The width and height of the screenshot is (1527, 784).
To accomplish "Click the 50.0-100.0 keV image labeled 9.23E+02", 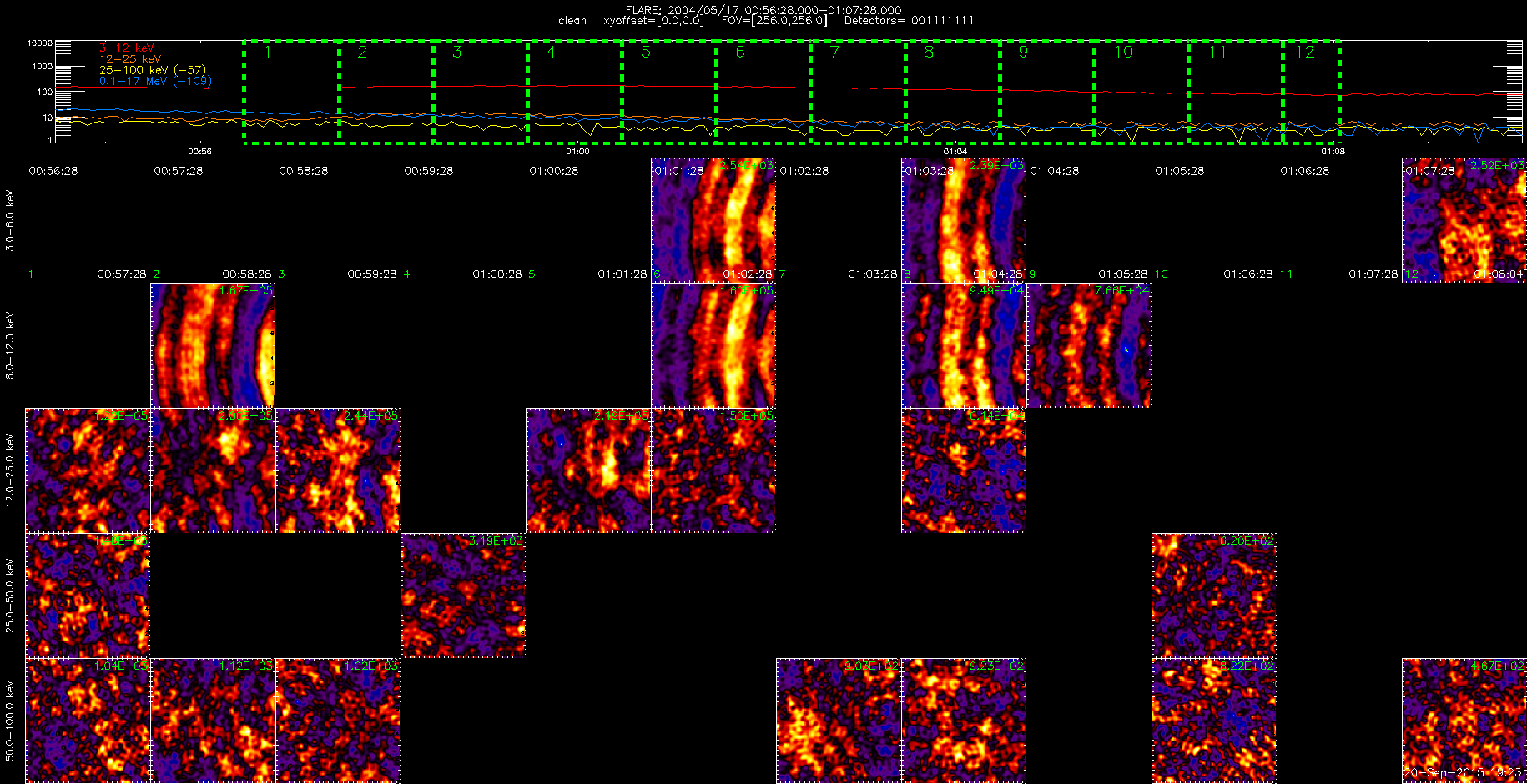I will 964,721.
